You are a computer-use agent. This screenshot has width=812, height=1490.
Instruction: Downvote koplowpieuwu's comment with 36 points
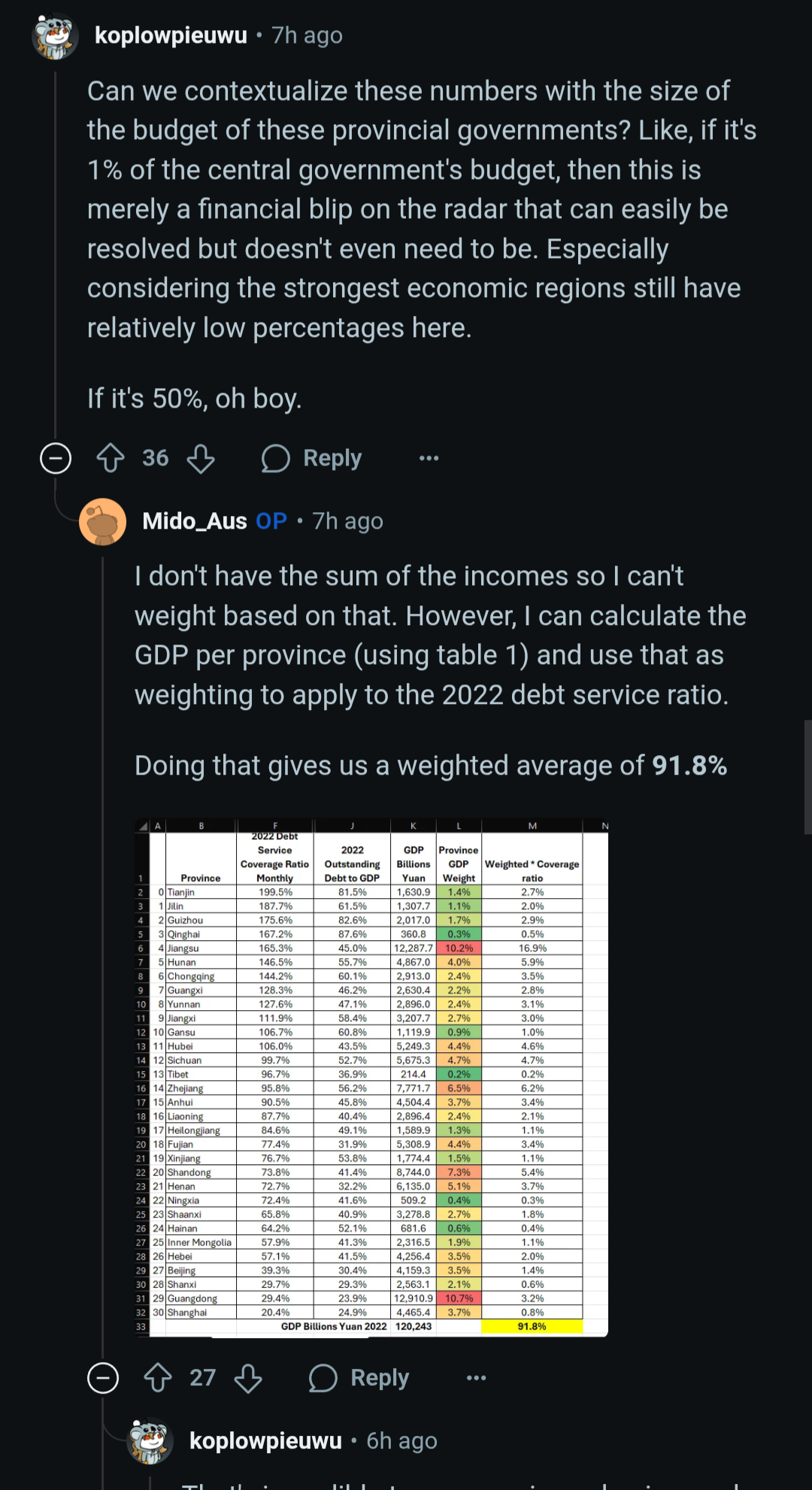click(x=201, y=458)
